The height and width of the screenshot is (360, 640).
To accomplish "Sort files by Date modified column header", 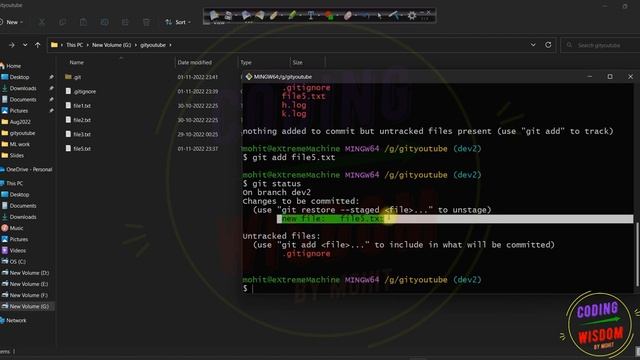I will (195, 62).
